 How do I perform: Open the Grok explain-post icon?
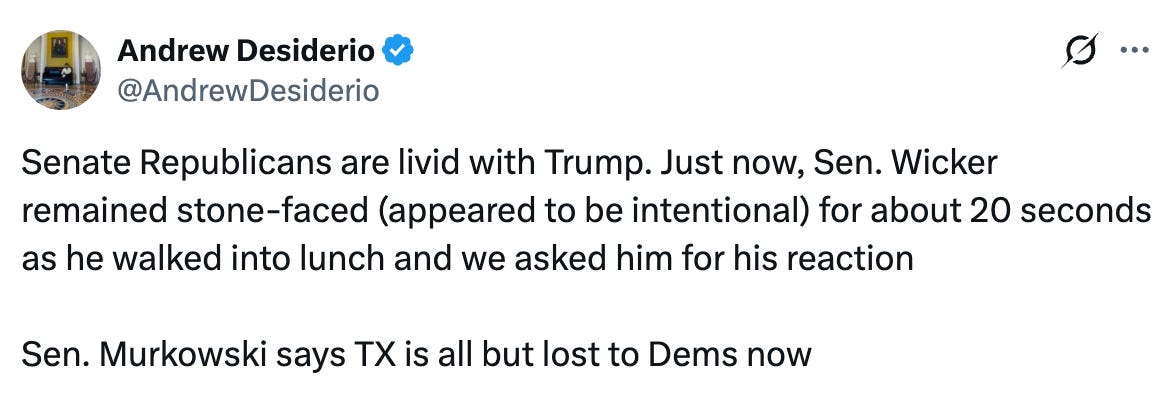[x=1080, y=51]
